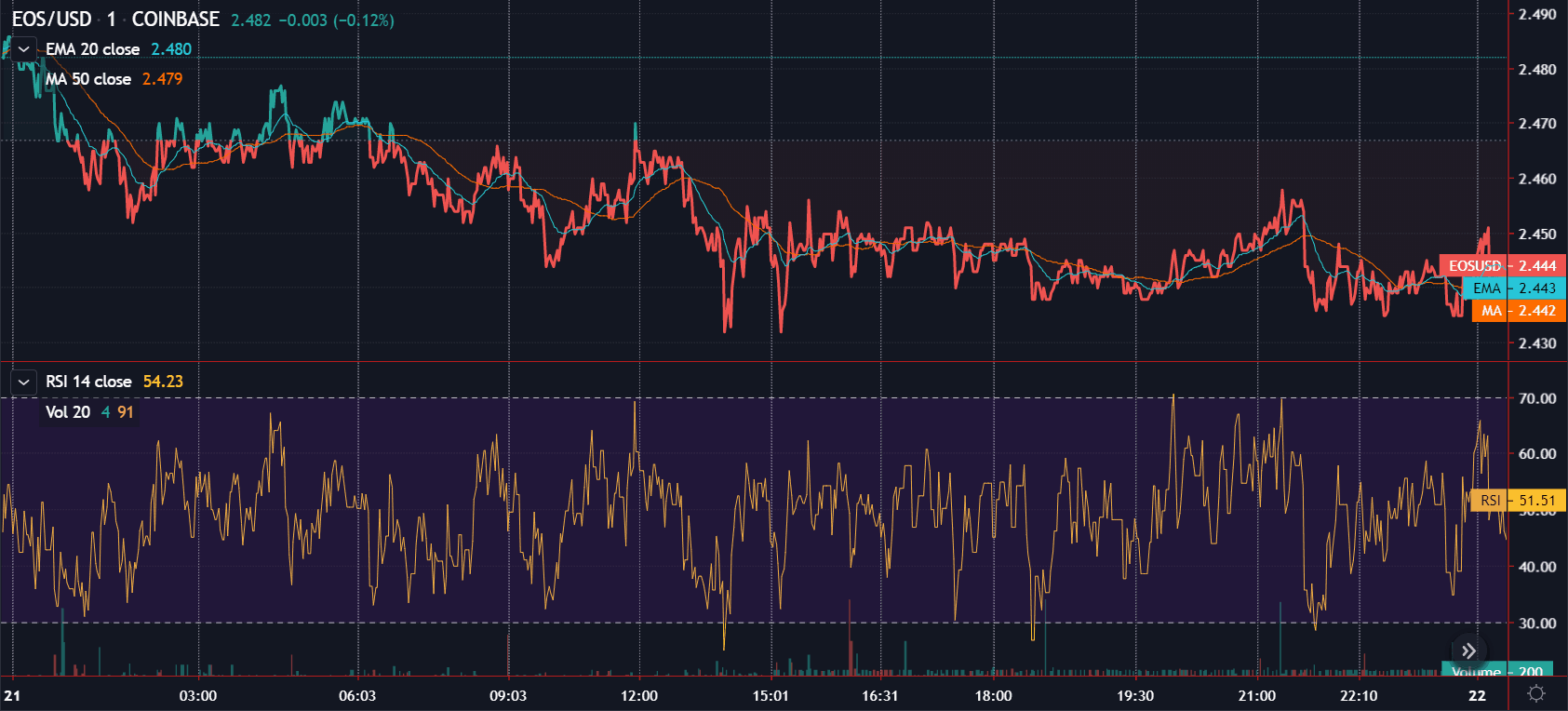The width and height of the screenshot is (1568, 711).
Task: Click the 60.00 RSI scale label
Action: pyautogui.click(x=1537, y=454)
